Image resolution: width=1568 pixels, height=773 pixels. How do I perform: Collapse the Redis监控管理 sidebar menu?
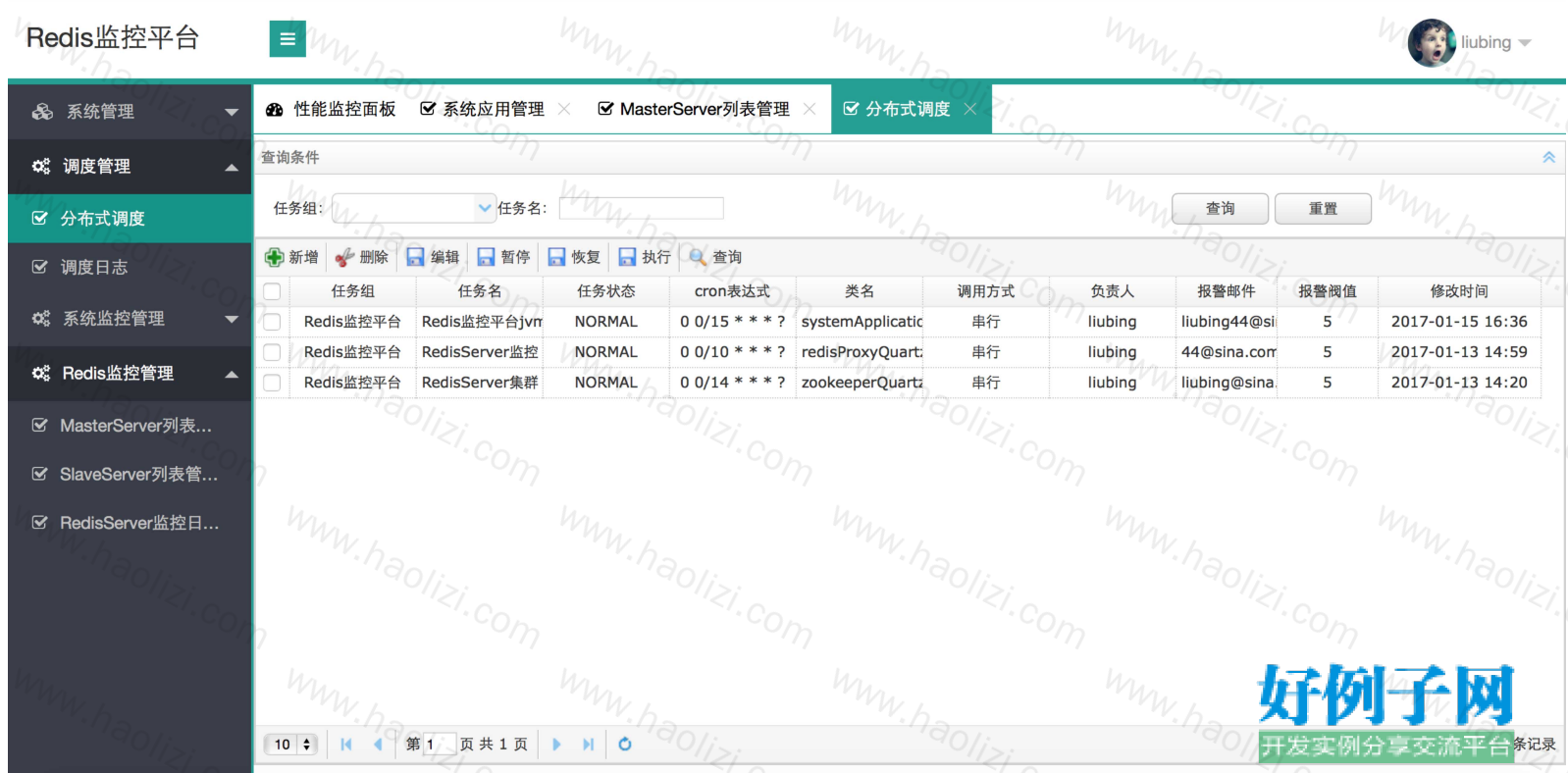(130, 374)
